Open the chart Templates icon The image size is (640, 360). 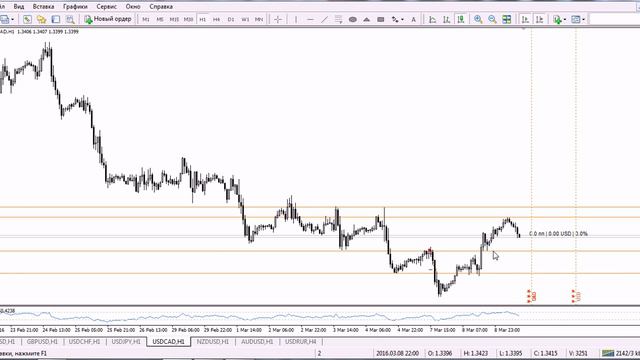point(576,19)
